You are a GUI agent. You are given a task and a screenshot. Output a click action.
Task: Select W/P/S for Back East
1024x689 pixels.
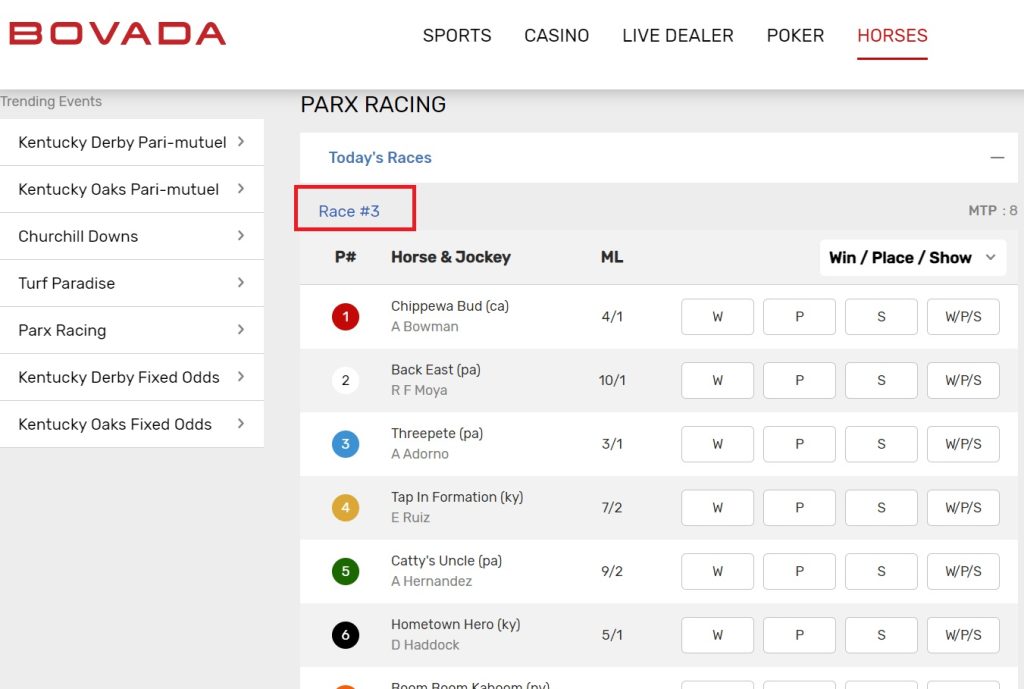[963, 380]
